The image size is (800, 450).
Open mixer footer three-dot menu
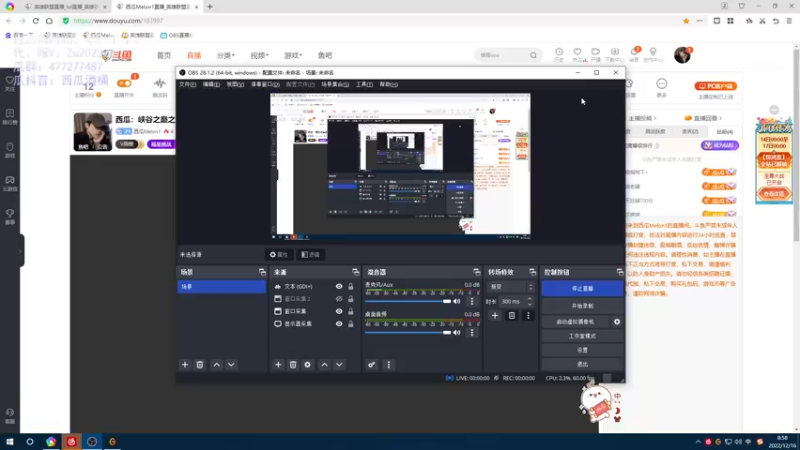pos(389,365)
